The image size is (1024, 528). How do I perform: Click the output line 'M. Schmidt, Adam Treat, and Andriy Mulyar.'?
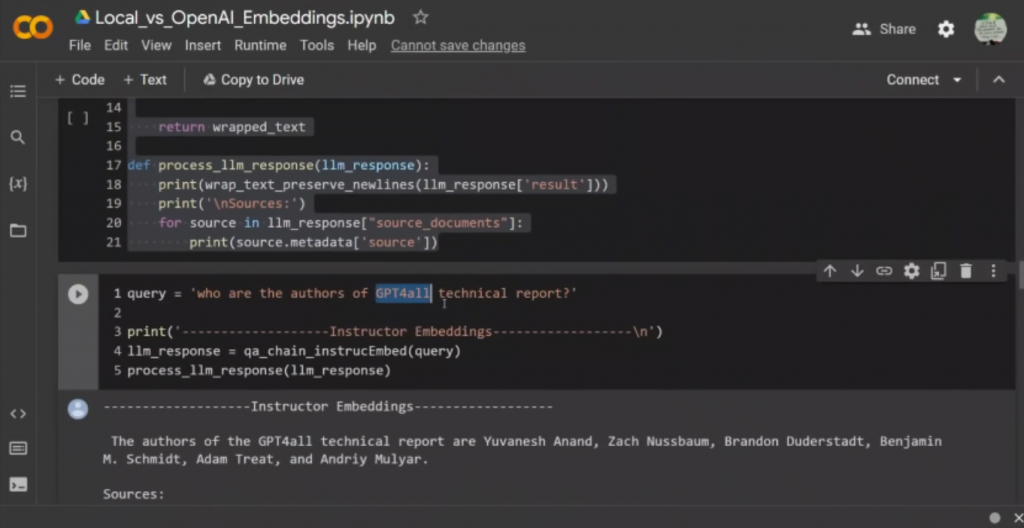265,459
